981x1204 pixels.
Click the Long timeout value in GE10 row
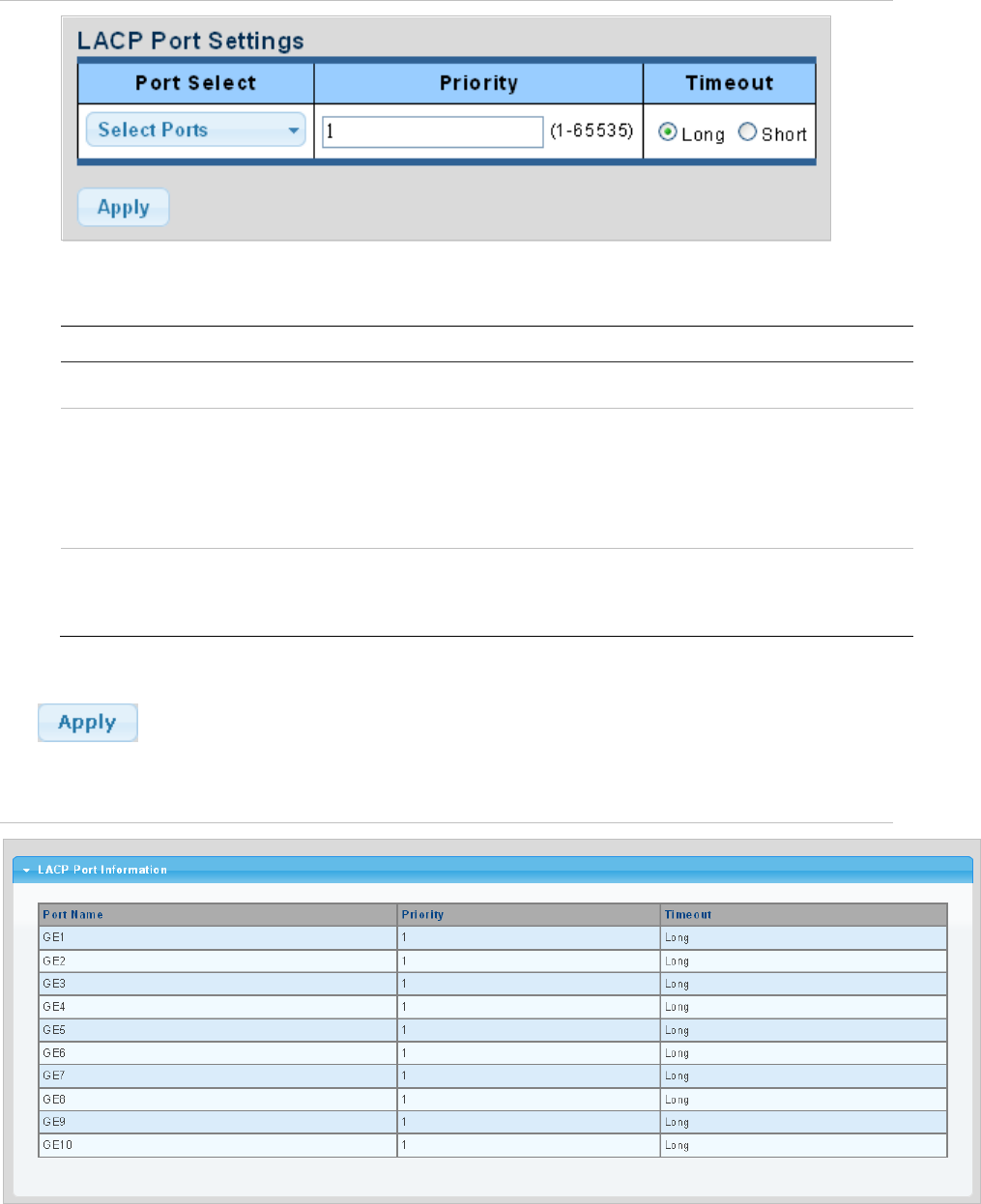[677, 1145]
